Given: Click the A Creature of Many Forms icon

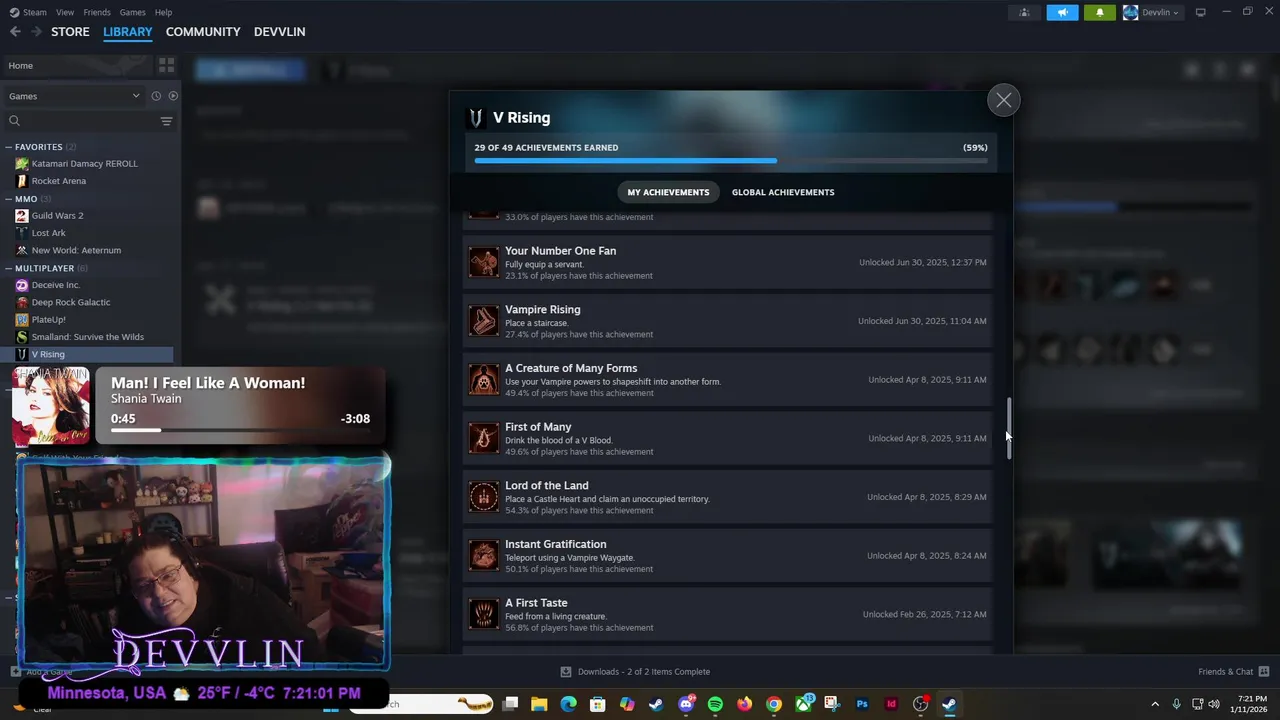Looking at the screenshot, I should pyautogui.click(x=484, y=380).
